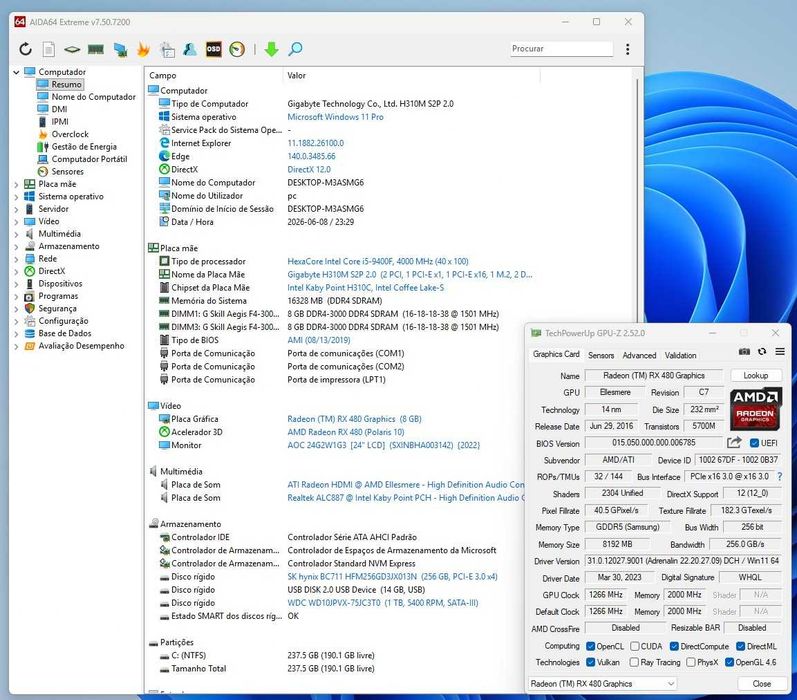Open the three-dot menu in AIDA64
This screenshot has height=700, width=797.
pos(628,49)
